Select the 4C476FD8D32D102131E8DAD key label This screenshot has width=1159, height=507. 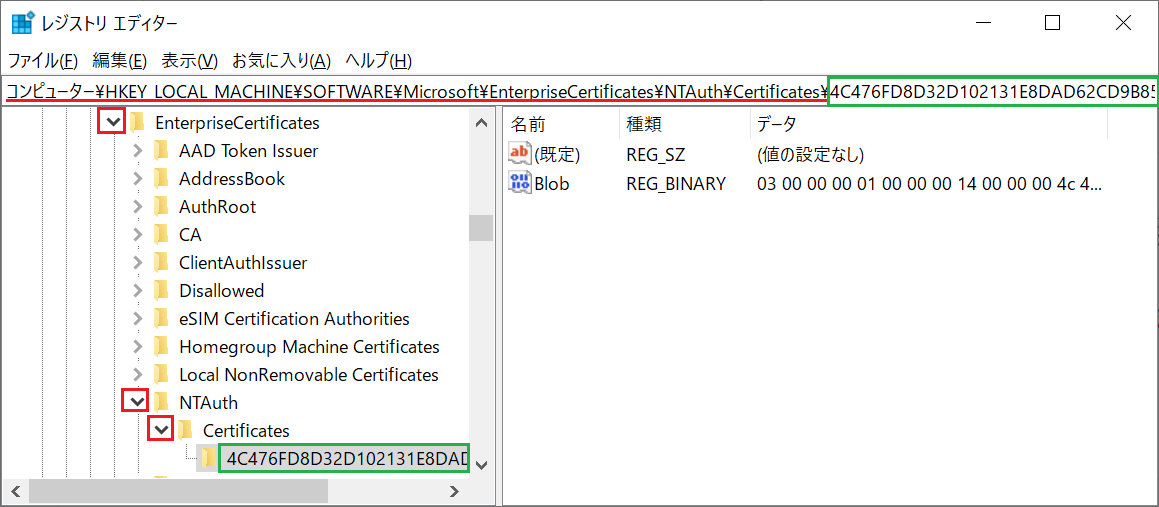tap(345, 458)
